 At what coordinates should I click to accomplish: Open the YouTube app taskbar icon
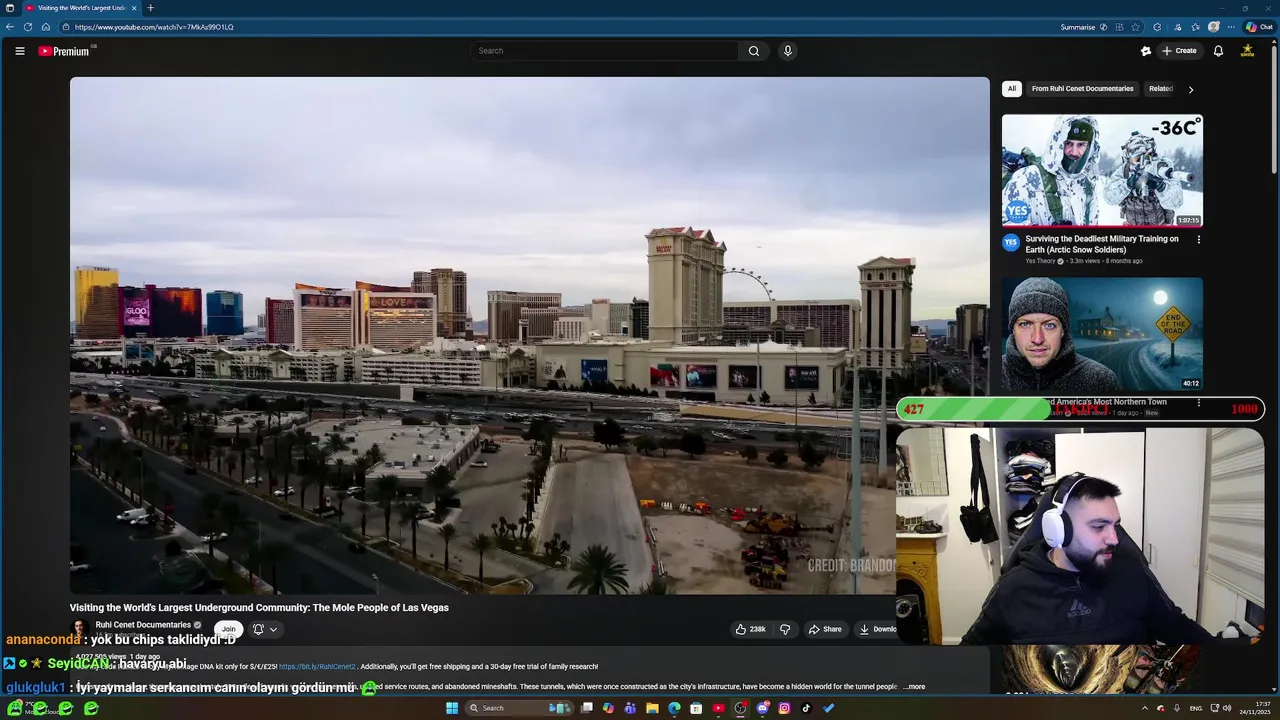[x=718, y=708]
